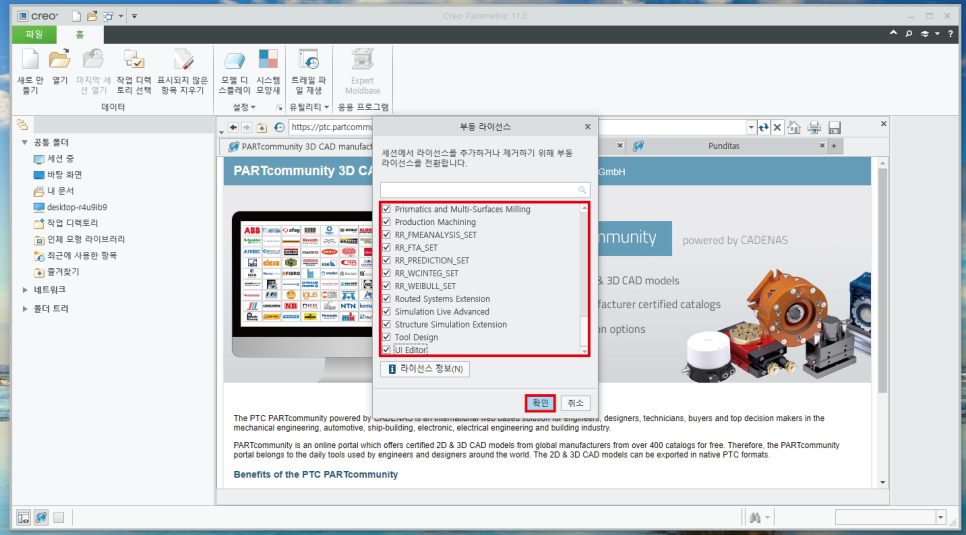Click the folder tree icon above navigator

pyautogui.click(x=23, y=125)
